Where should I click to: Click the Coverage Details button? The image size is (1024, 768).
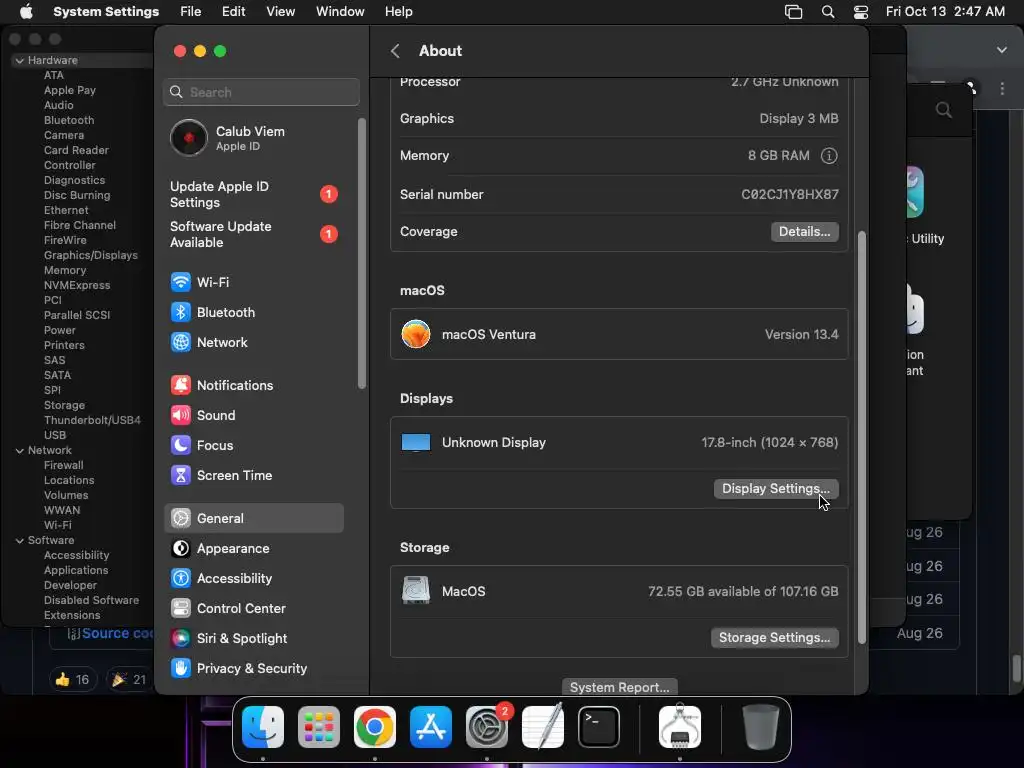pos(805,232)
